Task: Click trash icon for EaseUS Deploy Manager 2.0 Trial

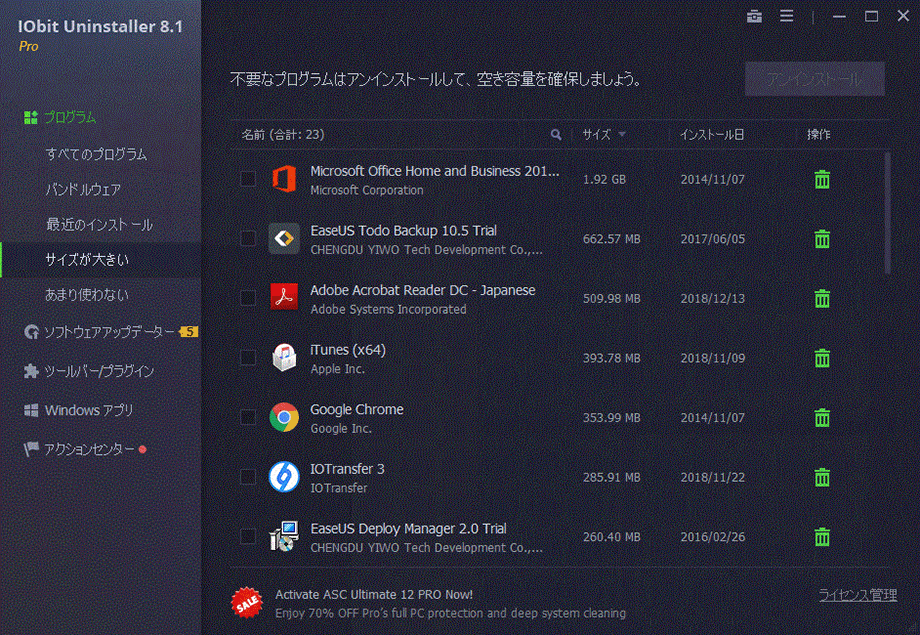Action: [822, 536]
